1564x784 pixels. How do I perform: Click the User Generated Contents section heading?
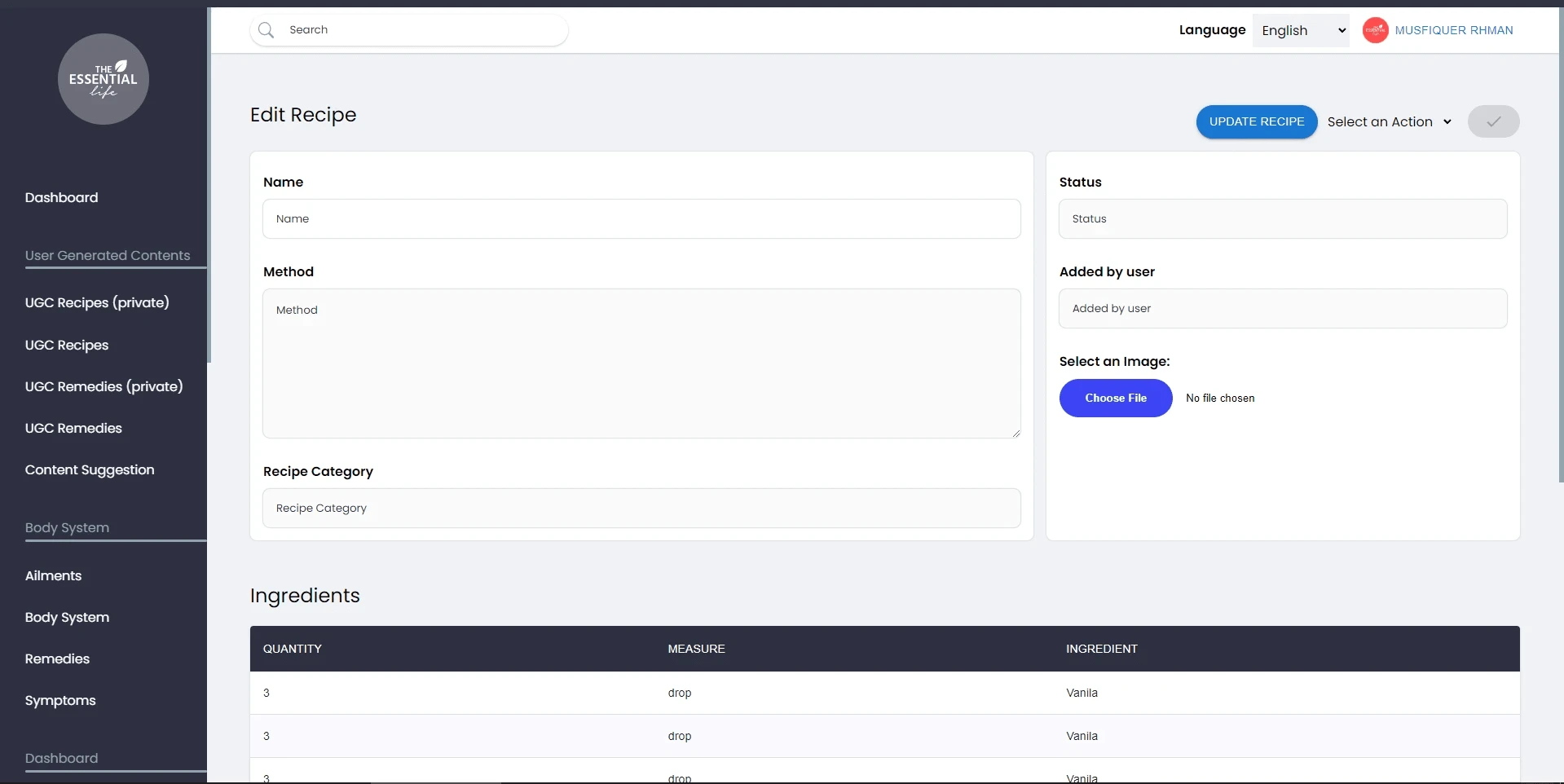pos(108,255)
